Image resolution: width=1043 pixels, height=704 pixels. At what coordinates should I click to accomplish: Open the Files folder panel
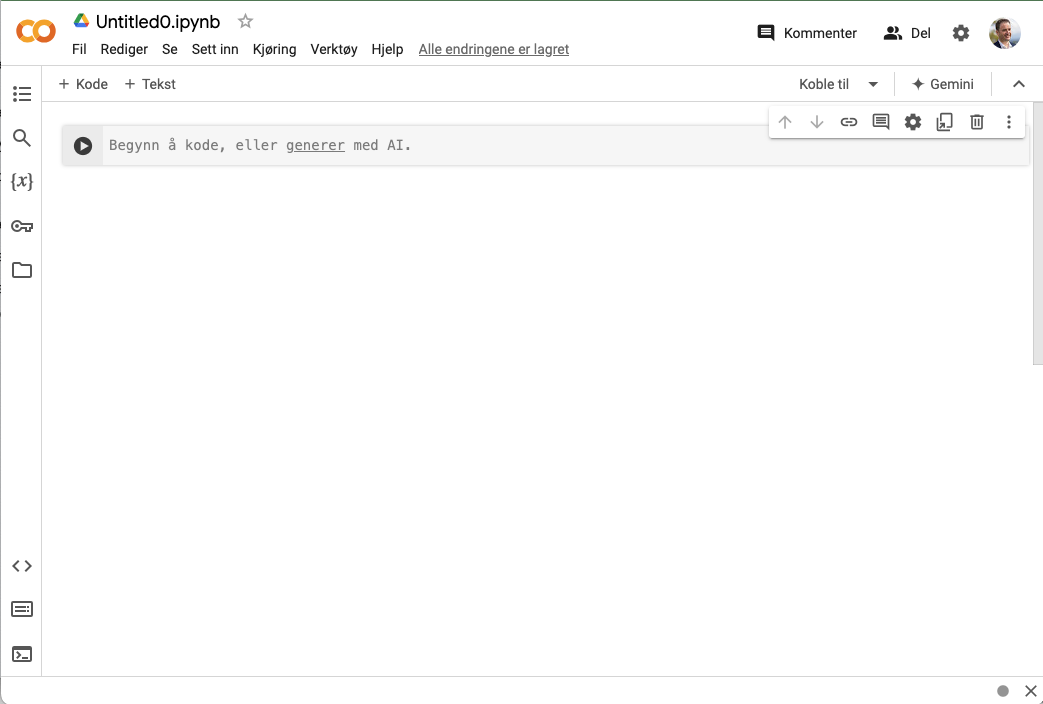[22, 270]
